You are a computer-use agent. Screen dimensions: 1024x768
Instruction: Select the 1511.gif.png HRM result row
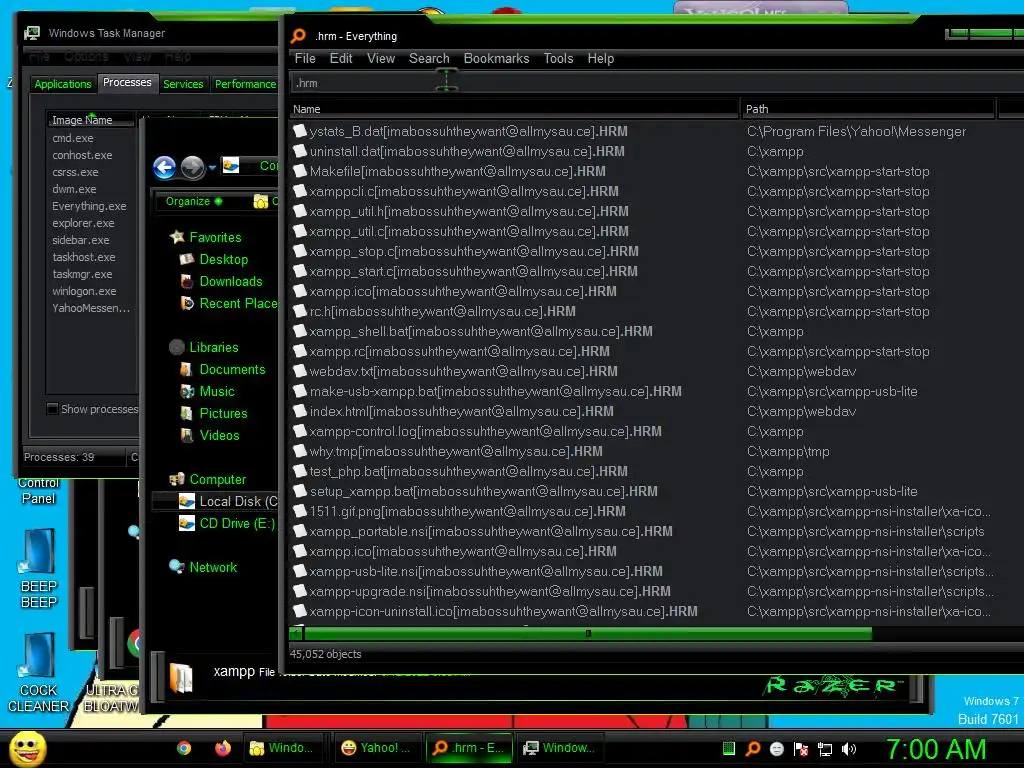(x=468, y=511)
